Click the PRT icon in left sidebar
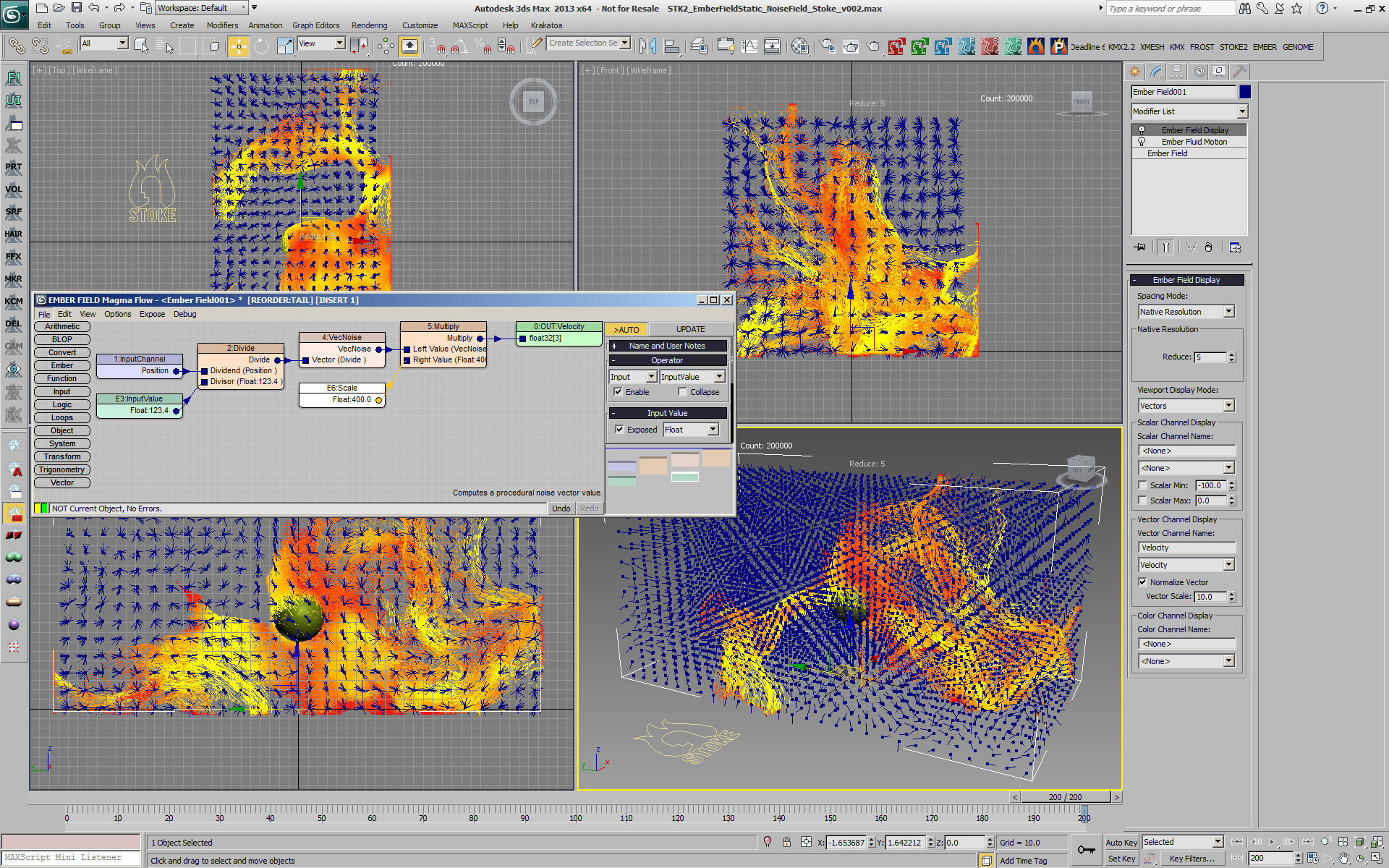 click(13, 166)
